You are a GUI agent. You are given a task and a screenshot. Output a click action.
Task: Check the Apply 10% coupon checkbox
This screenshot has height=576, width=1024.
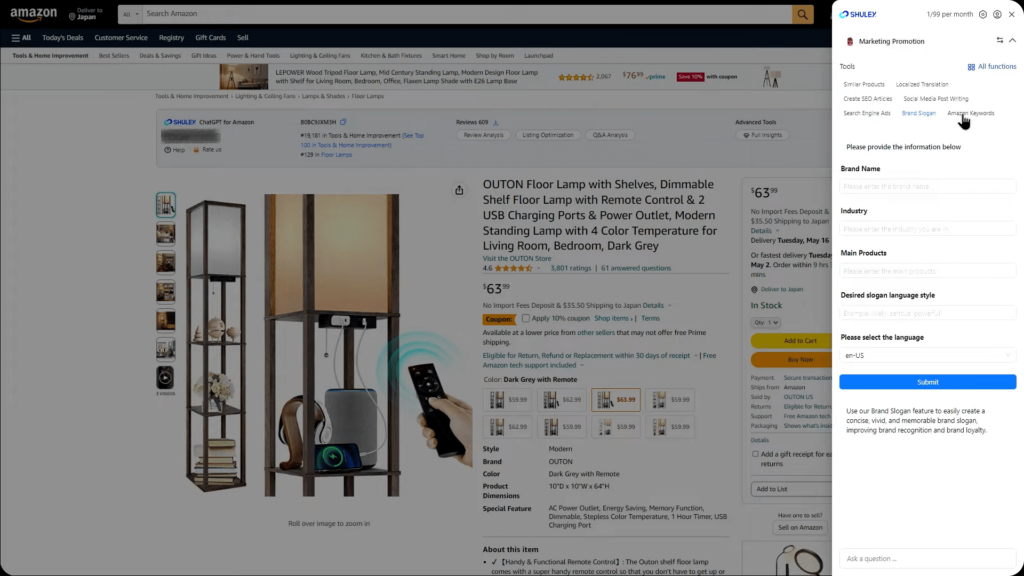tap(526, 319)
